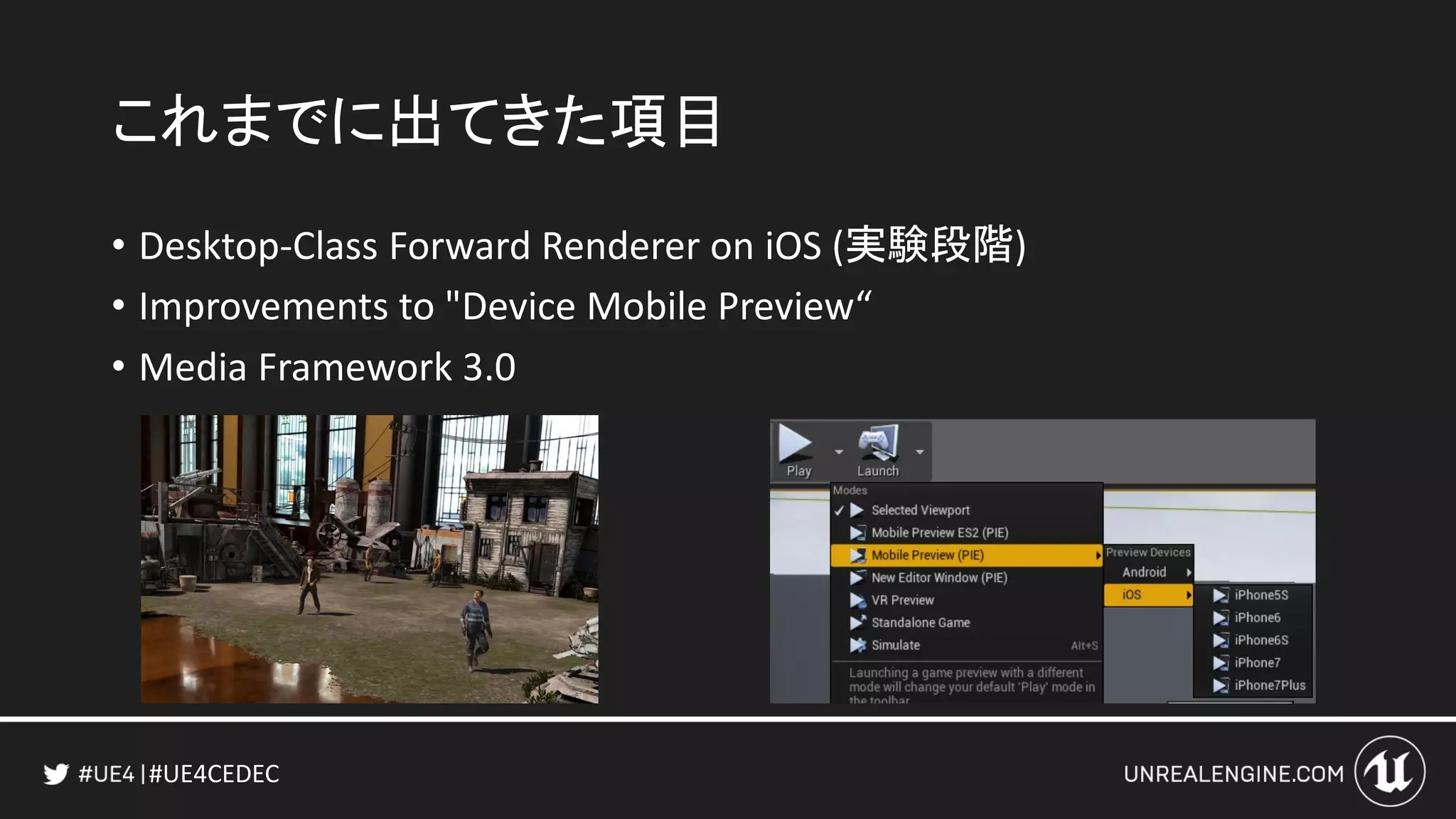The height and width of the screenshot is (819, 1456).
Task: Click the Simulate mode icon
Action: [x=858, y=646]
